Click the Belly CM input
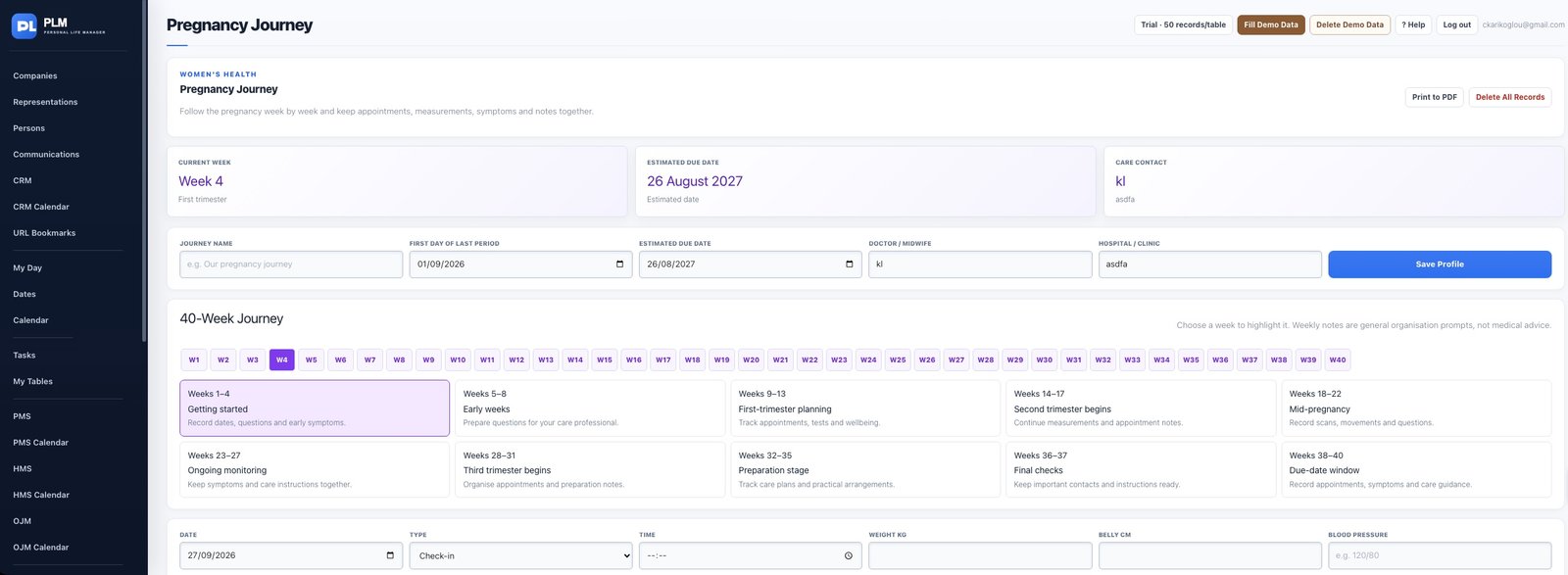The width and height of the screenshot is (1568, 575). coord(1210,555)
